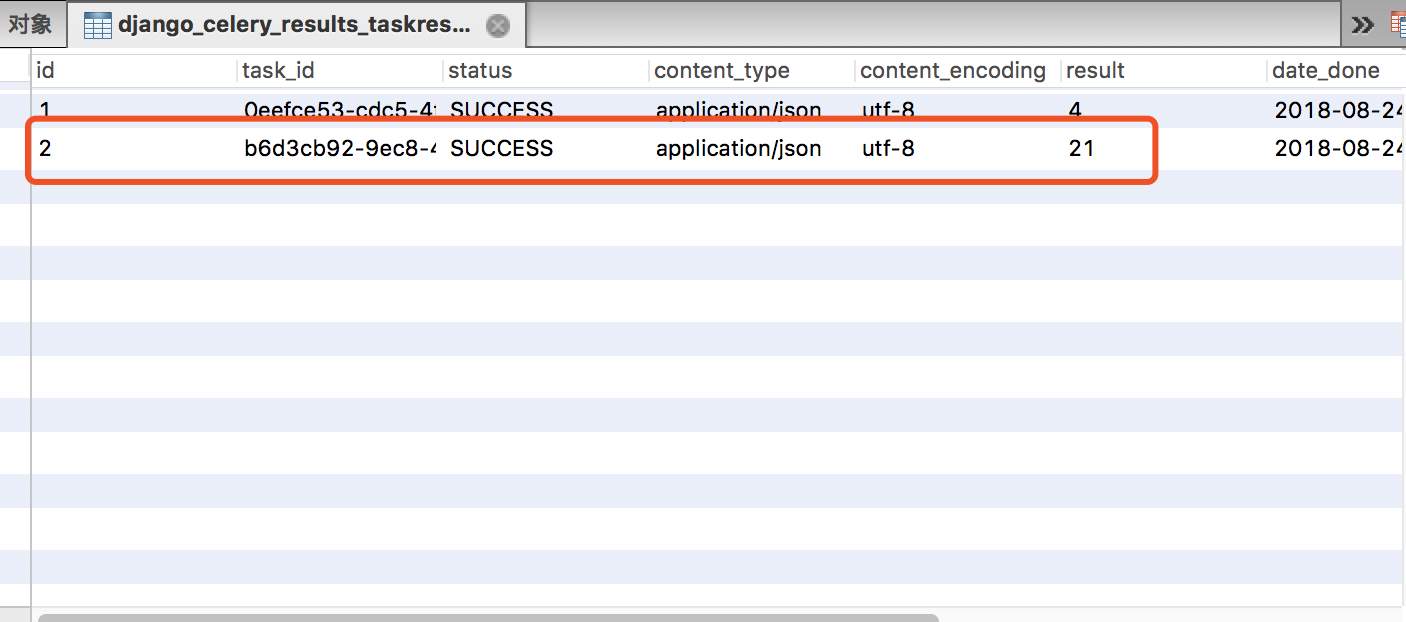
Task: Click the result cell showing 21
Action: coord(1081,149)
